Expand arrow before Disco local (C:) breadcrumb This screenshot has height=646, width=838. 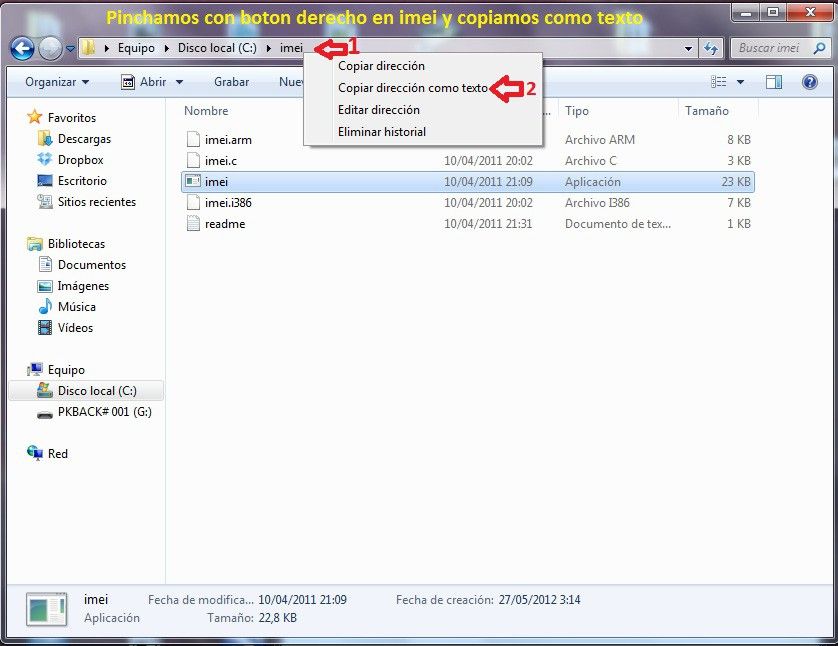tap(167, 49)
